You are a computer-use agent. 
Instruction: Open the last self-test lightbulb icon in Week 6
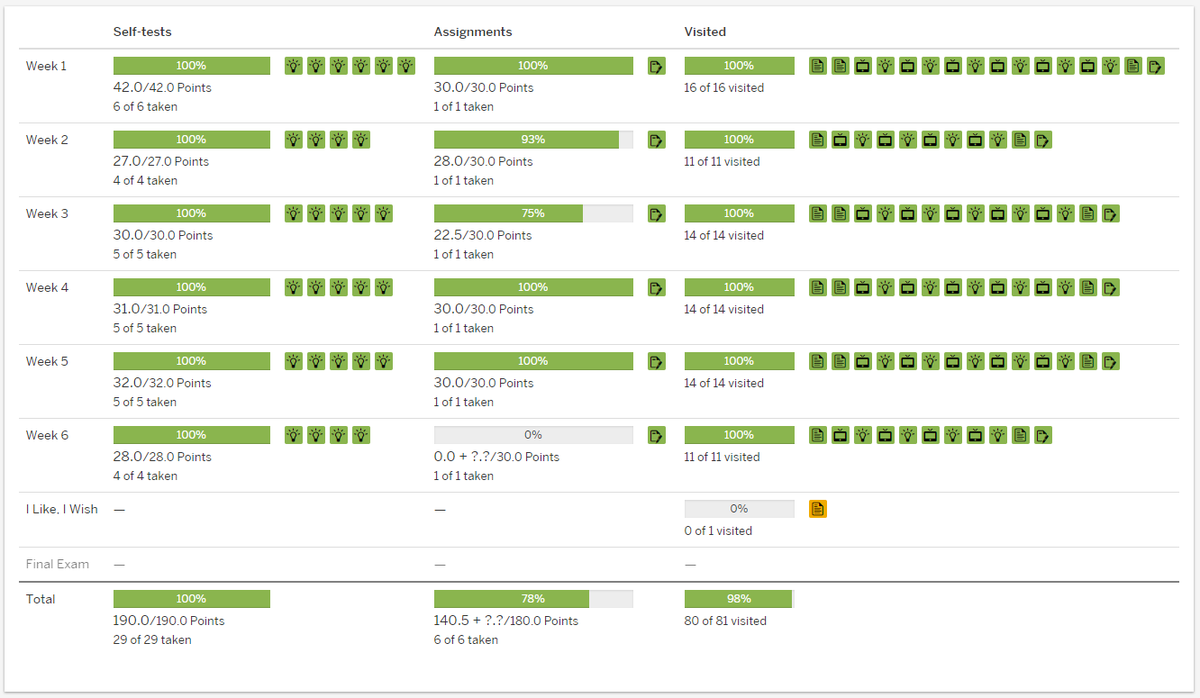(x=361, y=436)
